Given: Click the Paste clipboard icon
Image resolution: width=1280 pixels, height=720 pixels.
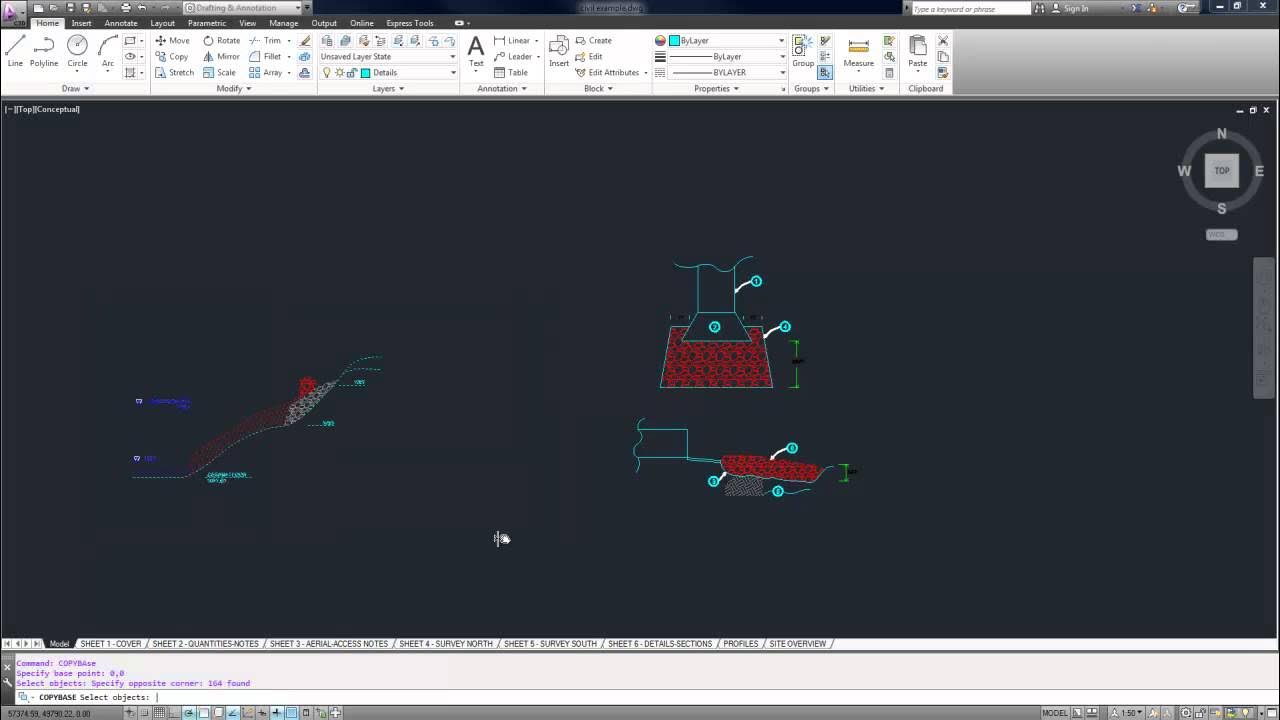Looking at the screenshot, I should coord(917,52).
